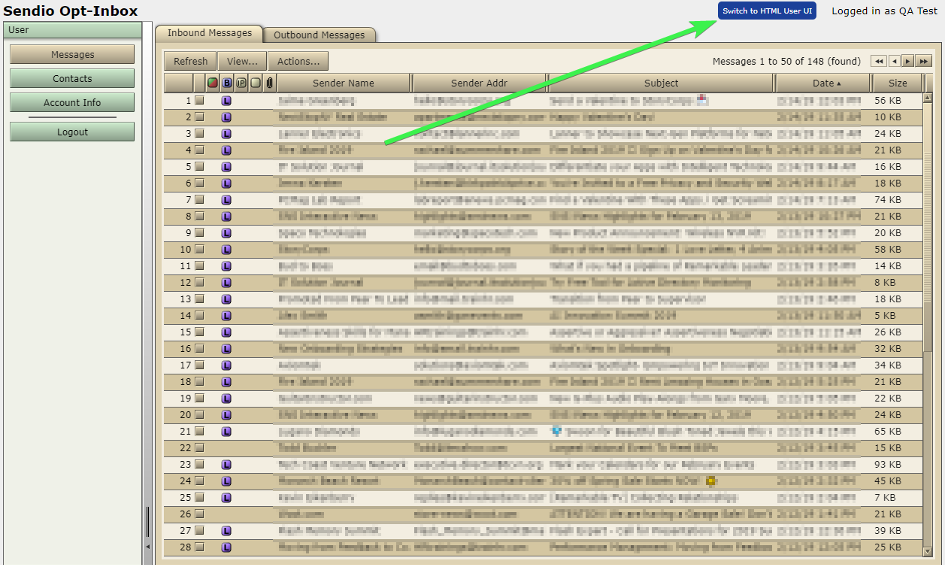946x566 pixels.
Task: Go to the next page of messages
Action: 907,61
